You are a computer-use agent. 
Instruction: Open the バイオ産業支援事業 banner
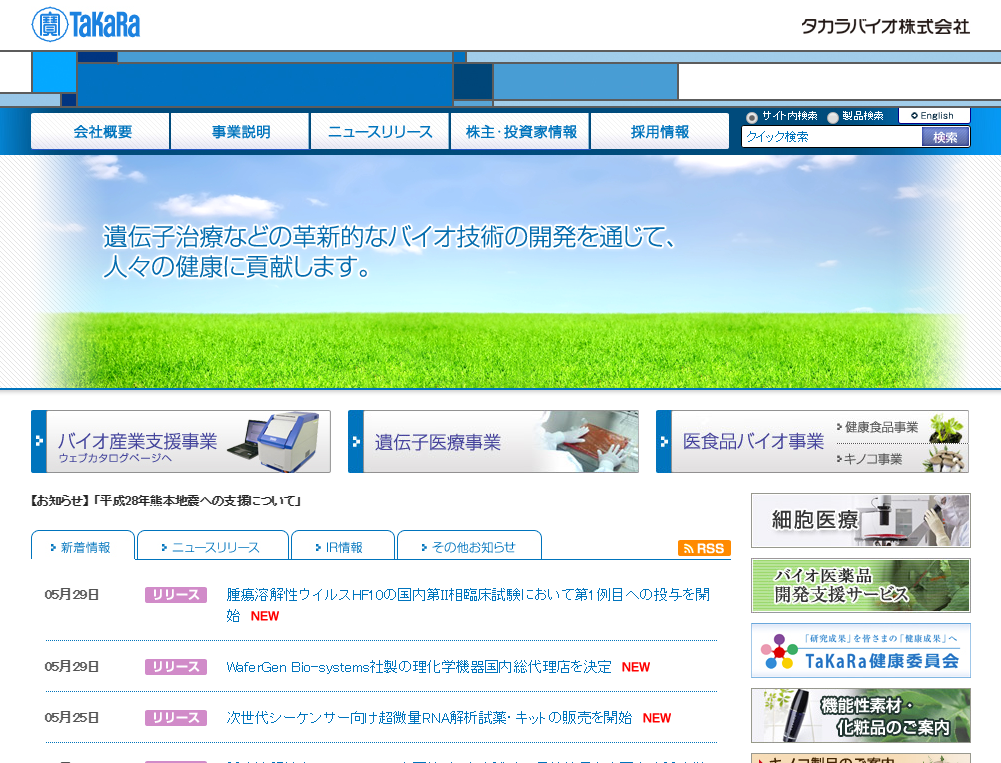[181, 441]
